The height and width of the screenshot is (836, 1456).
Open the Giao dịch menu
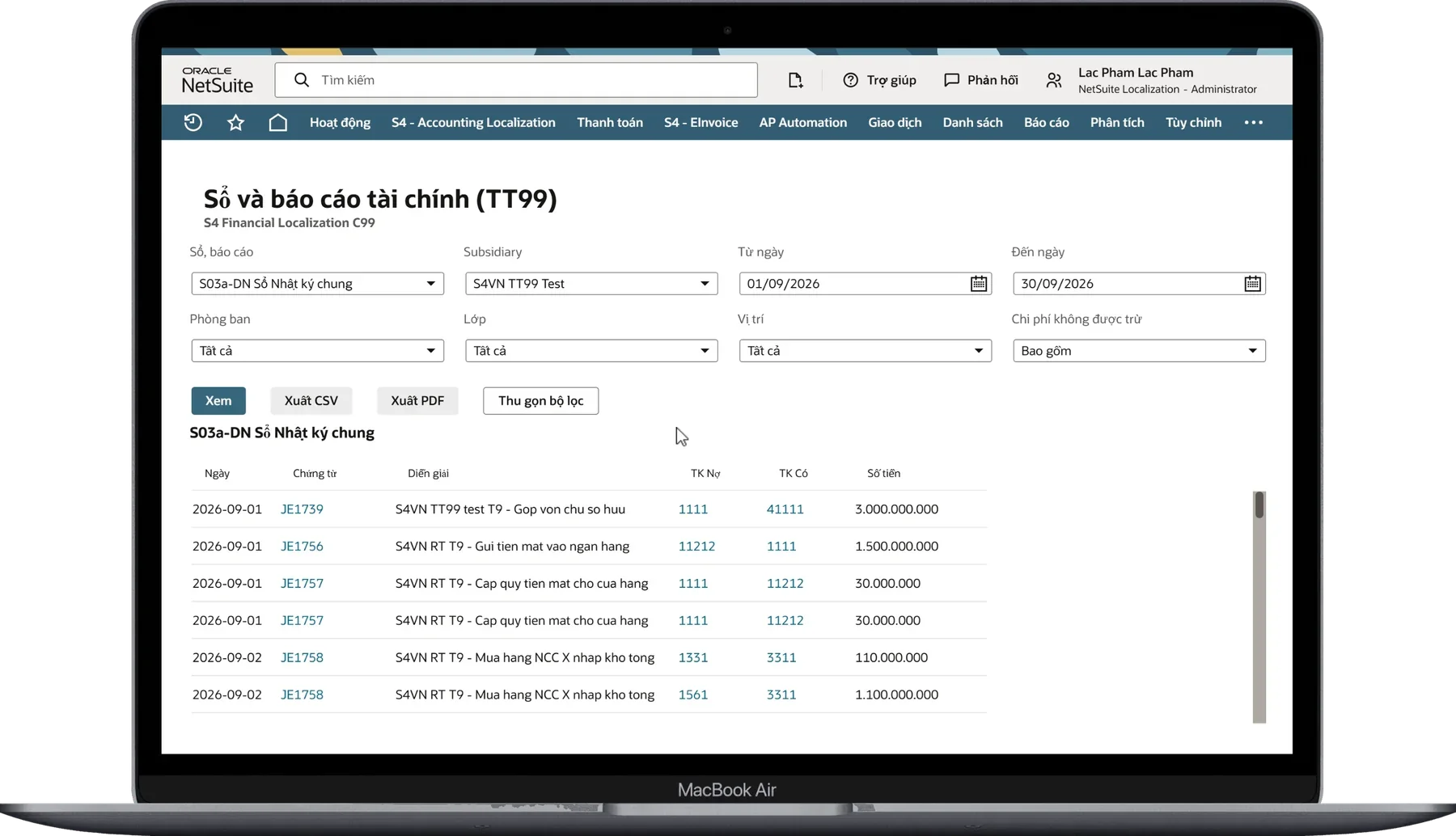(x=895, y=122)
